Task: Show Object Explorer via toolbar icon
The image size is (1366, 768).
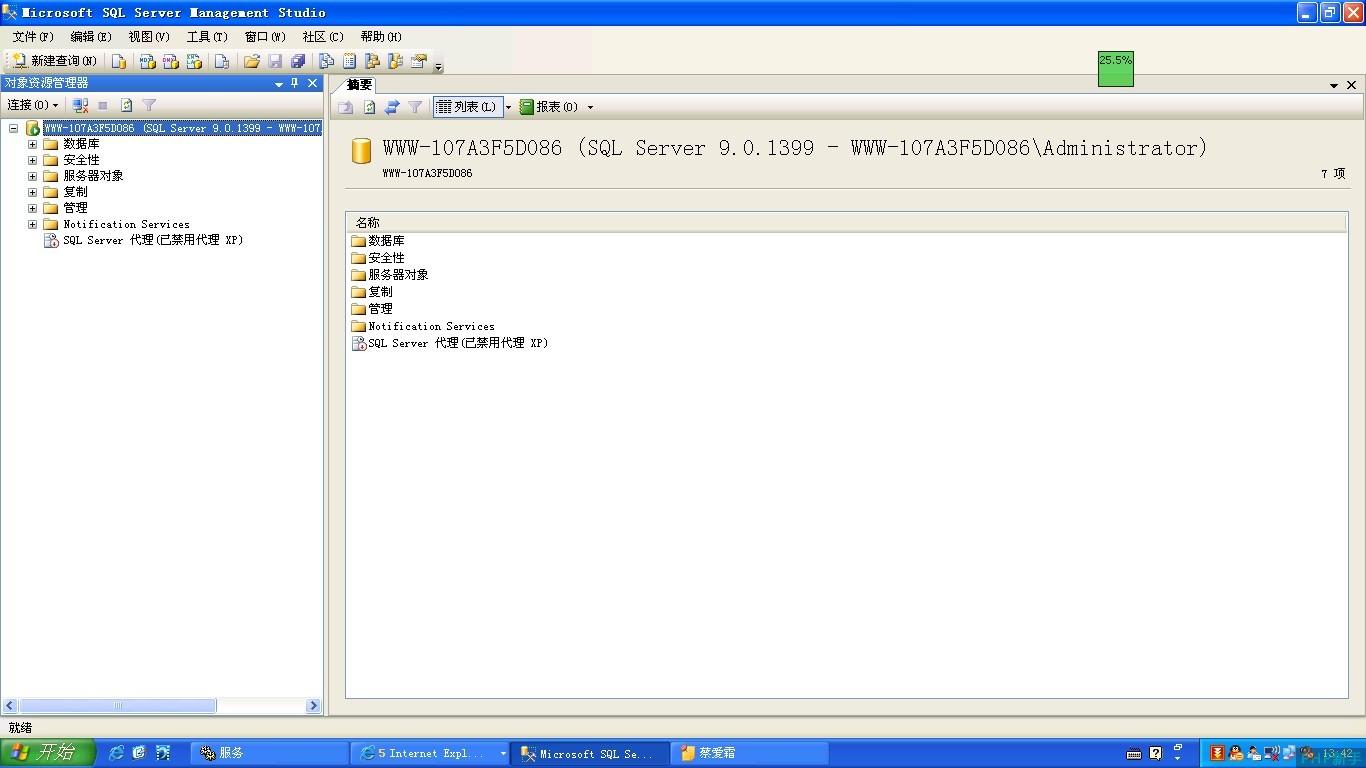Action: 372,61
